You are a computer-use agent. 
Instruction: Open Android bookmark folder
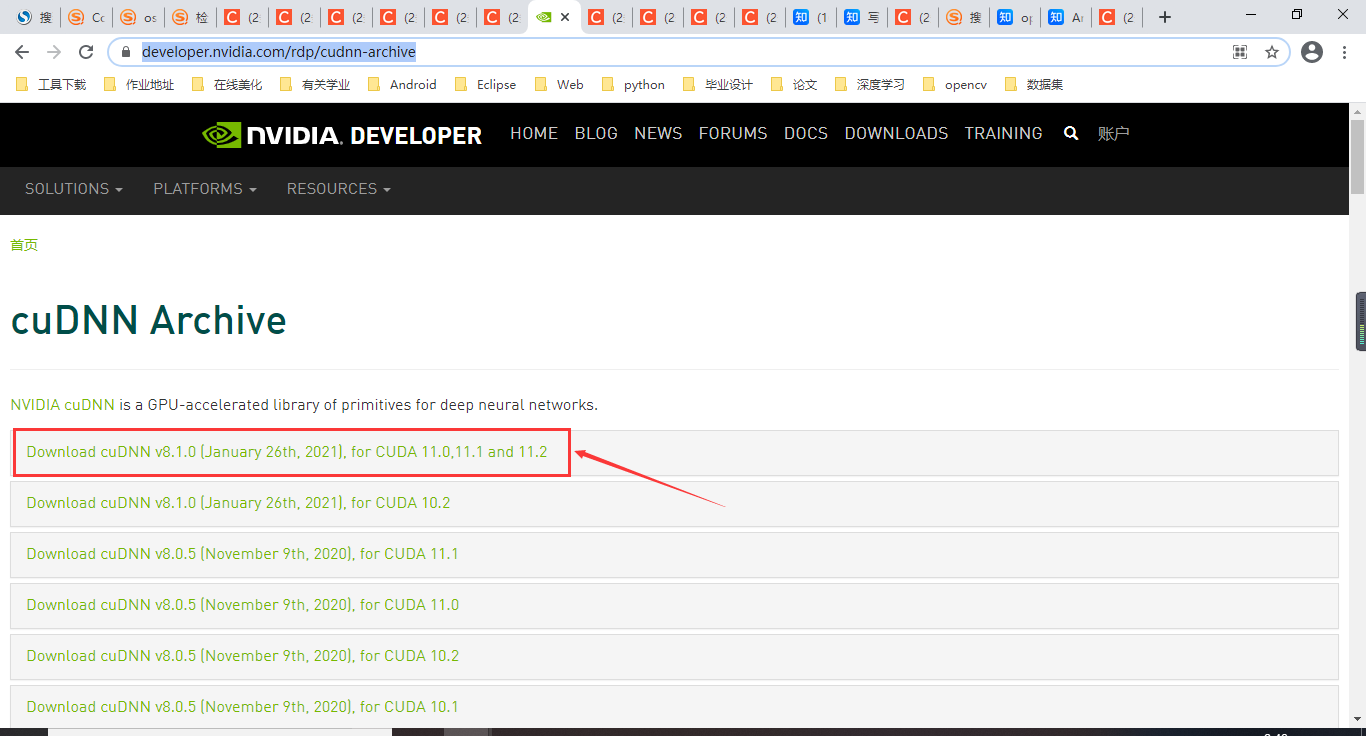tap(402, 85)
